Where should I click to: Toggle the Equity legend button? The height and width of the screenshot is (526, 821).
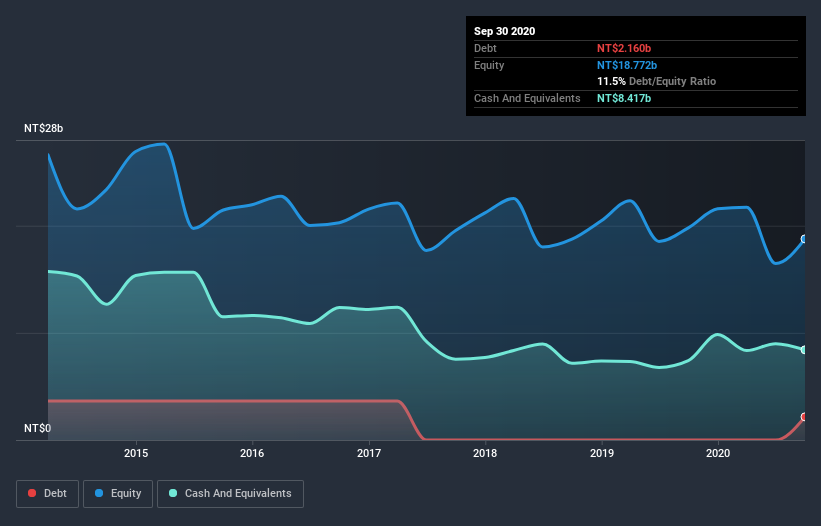click(118, 494)
